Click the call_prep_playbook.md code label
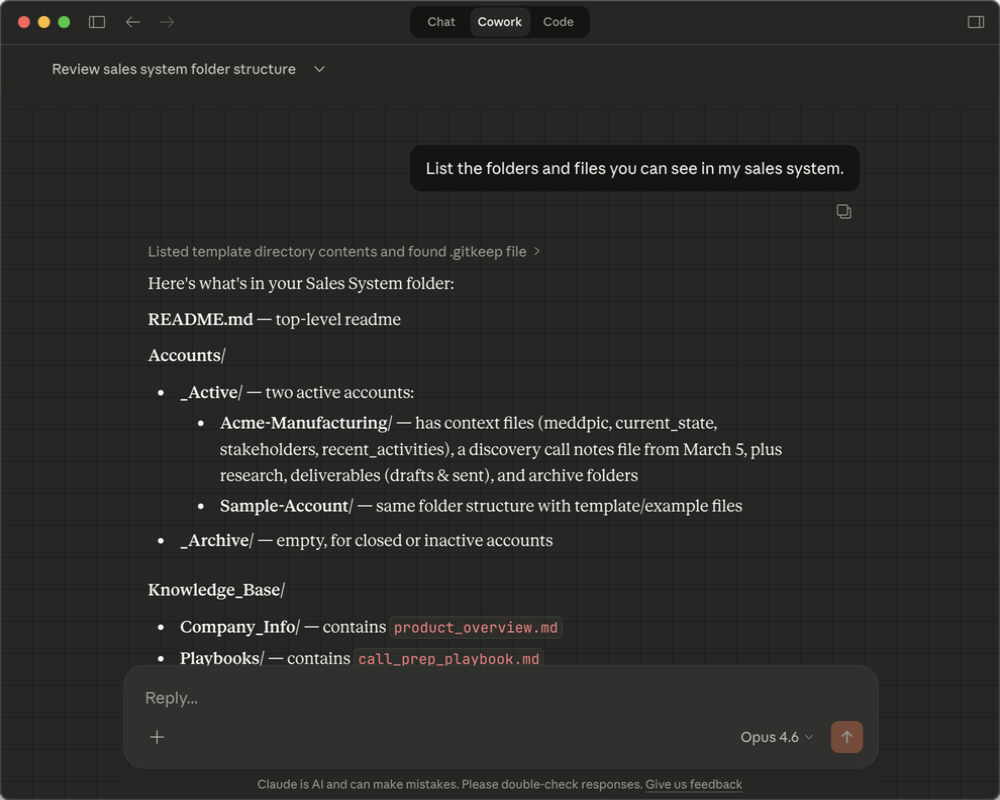 (449, 658)
